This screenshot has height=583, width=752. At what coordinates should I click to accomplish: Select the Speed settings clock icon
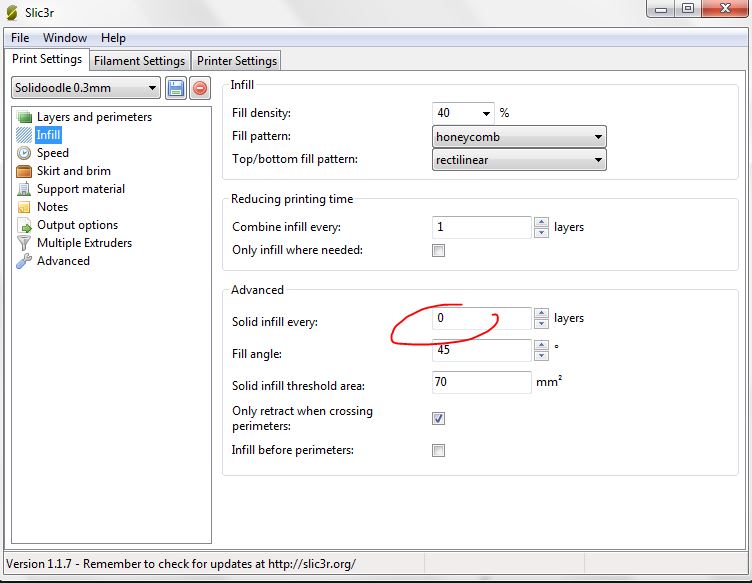[25, 153]
